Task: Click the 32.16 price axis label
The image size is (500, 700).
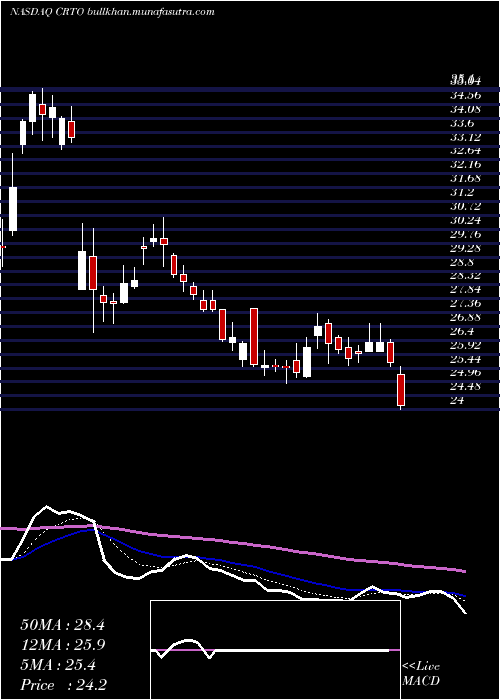Action: pyautogui.click(x=465, y=164)
